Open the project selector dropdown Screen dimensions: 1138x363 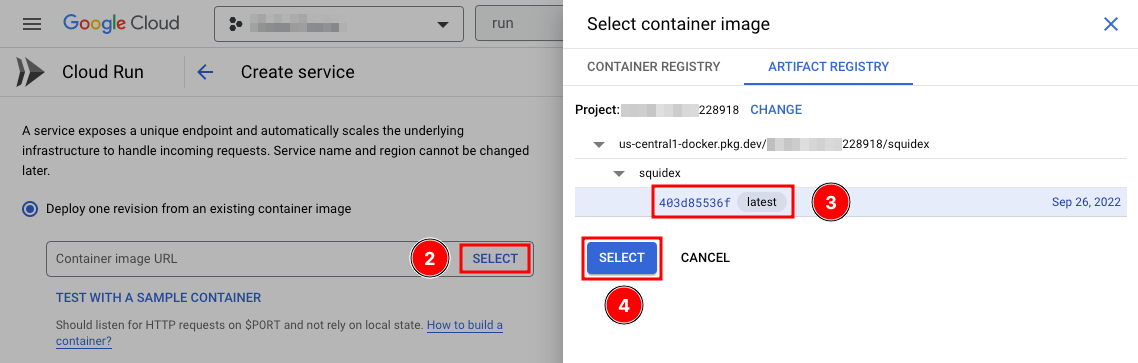[x=339, y=24]
